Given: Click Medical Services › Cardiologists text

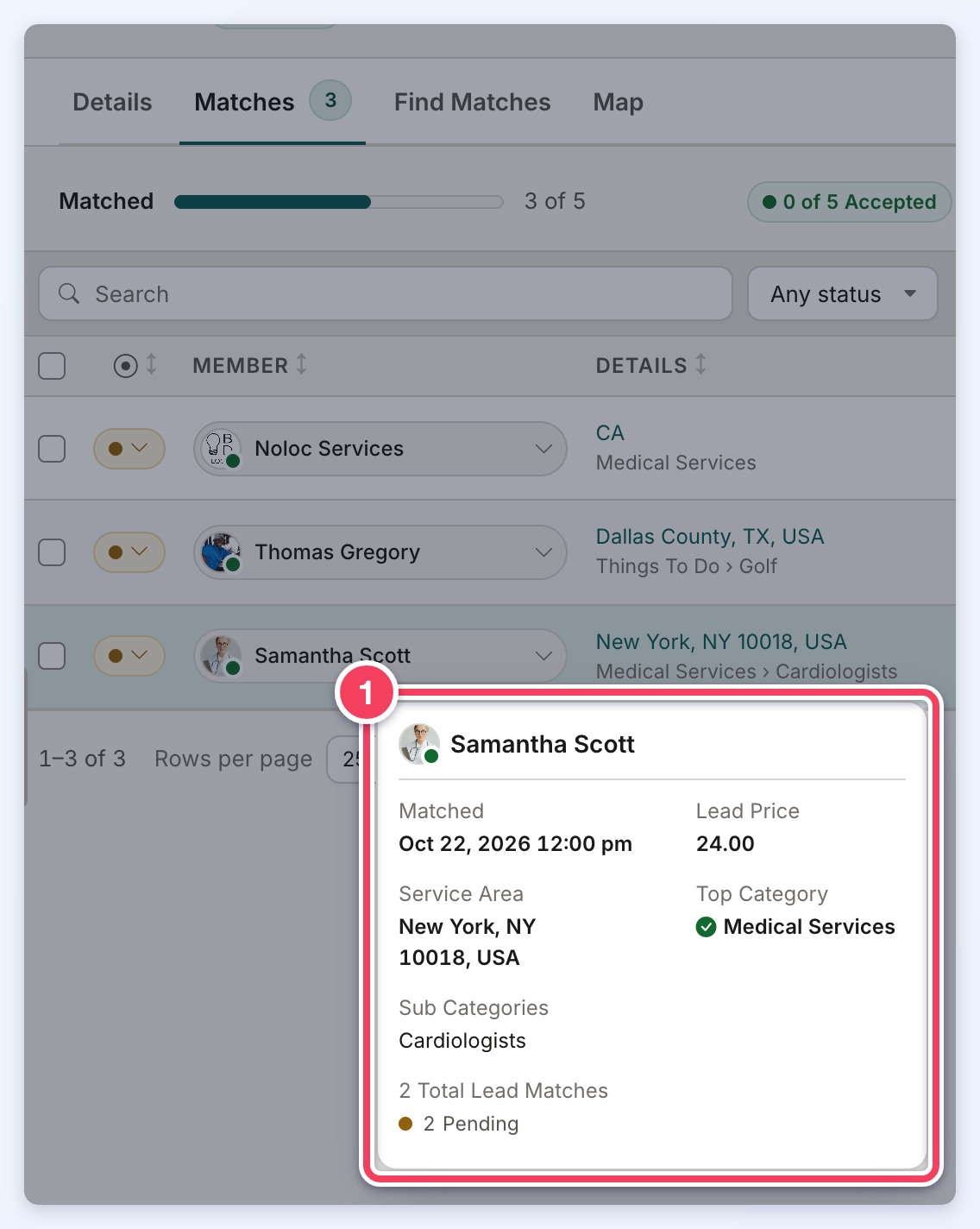Looking at the screenshot, I should tap(746, 671).
